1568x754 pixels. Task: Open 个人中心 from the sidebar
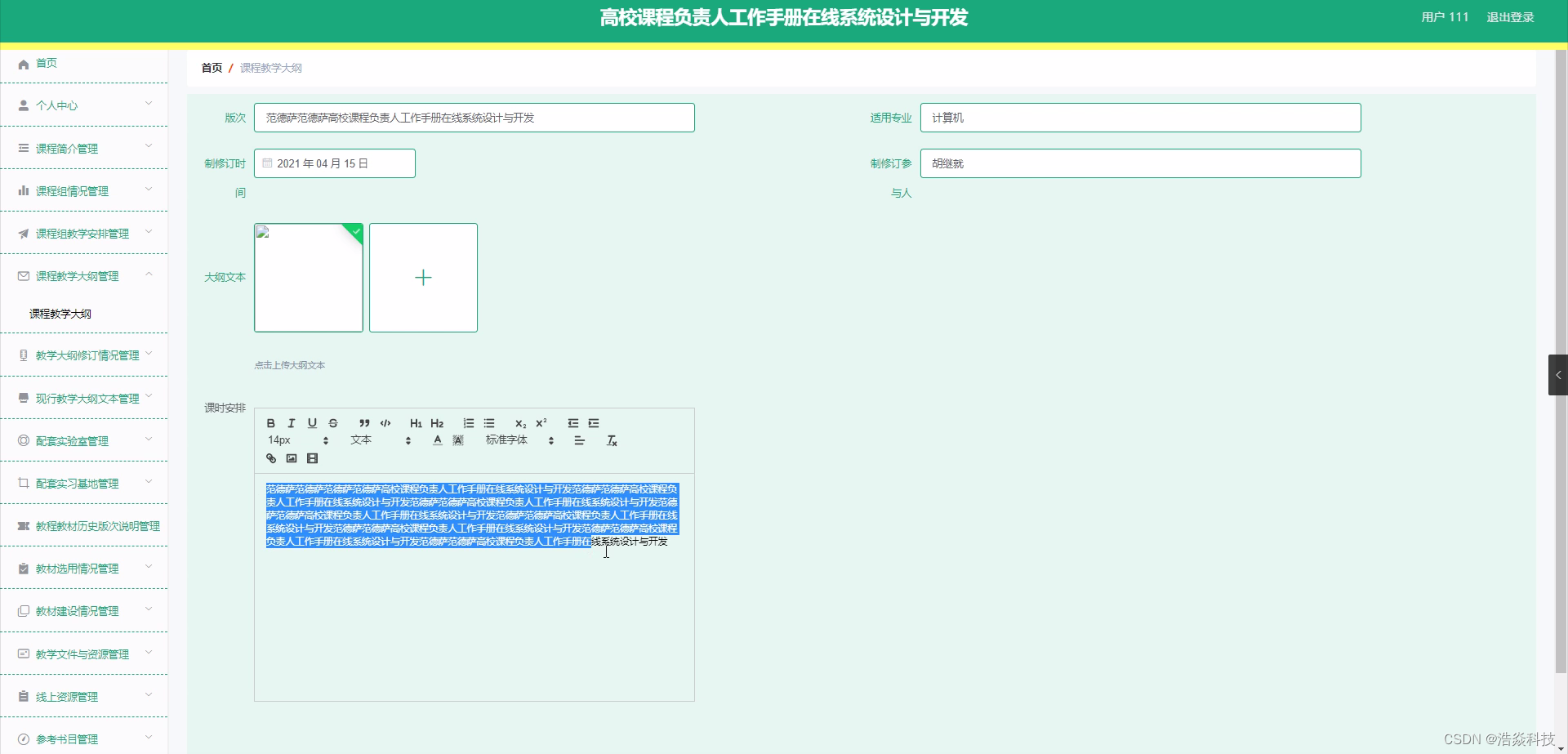83,105
